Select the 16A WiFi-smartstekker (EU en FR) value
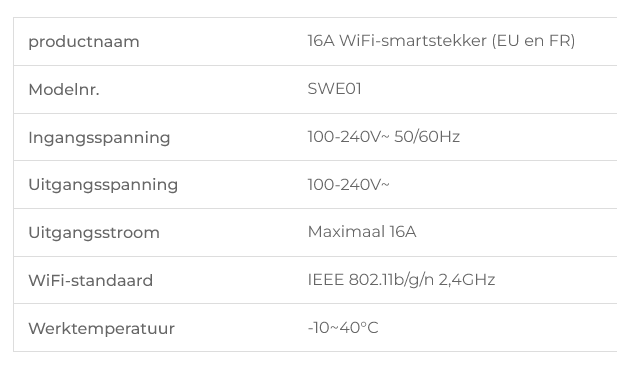This screenshot has height=387, width=617. tap(441, 41)
